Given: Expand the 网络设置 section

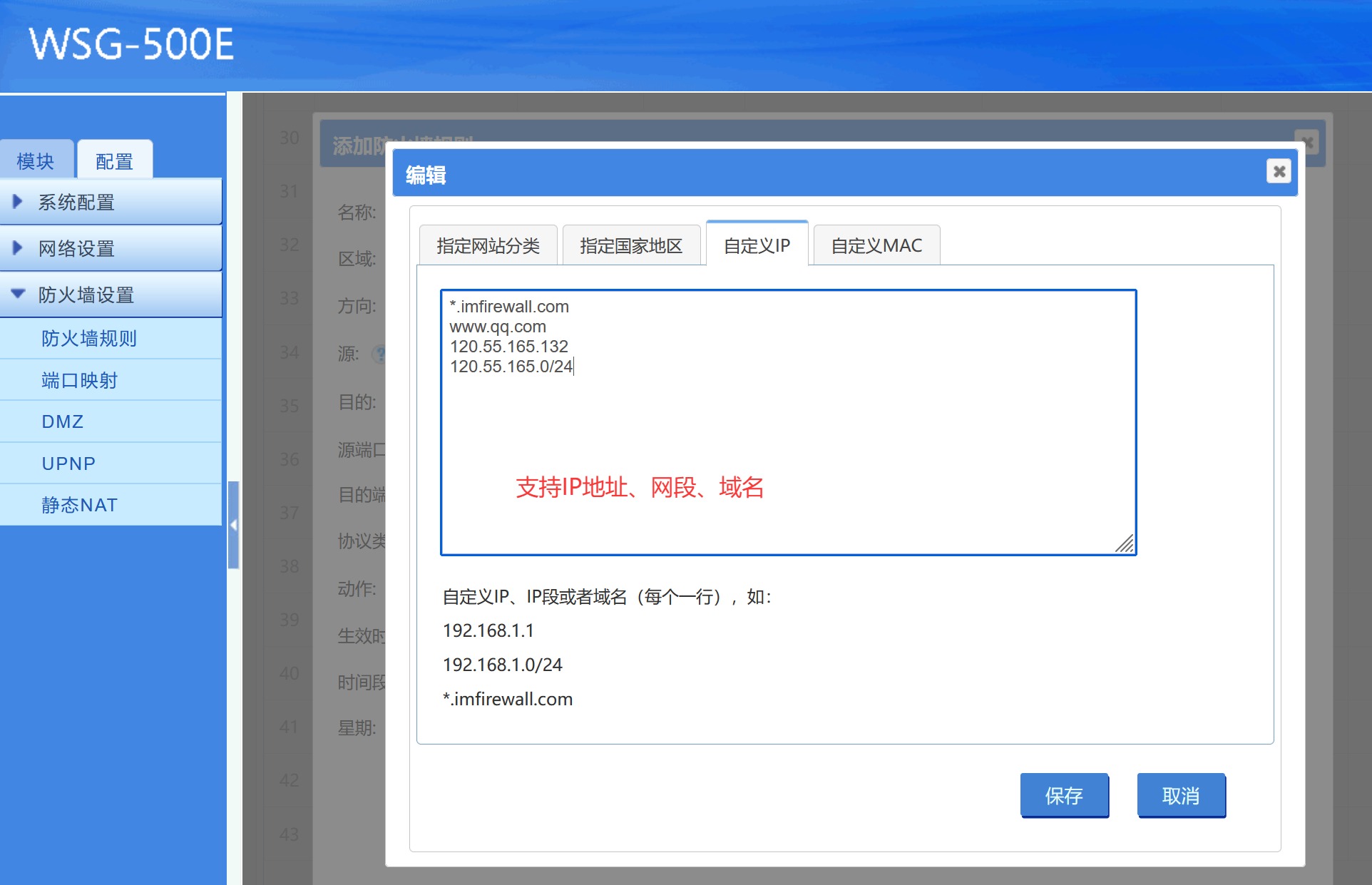Looking at the screenshot, I should tap(76, 249).
